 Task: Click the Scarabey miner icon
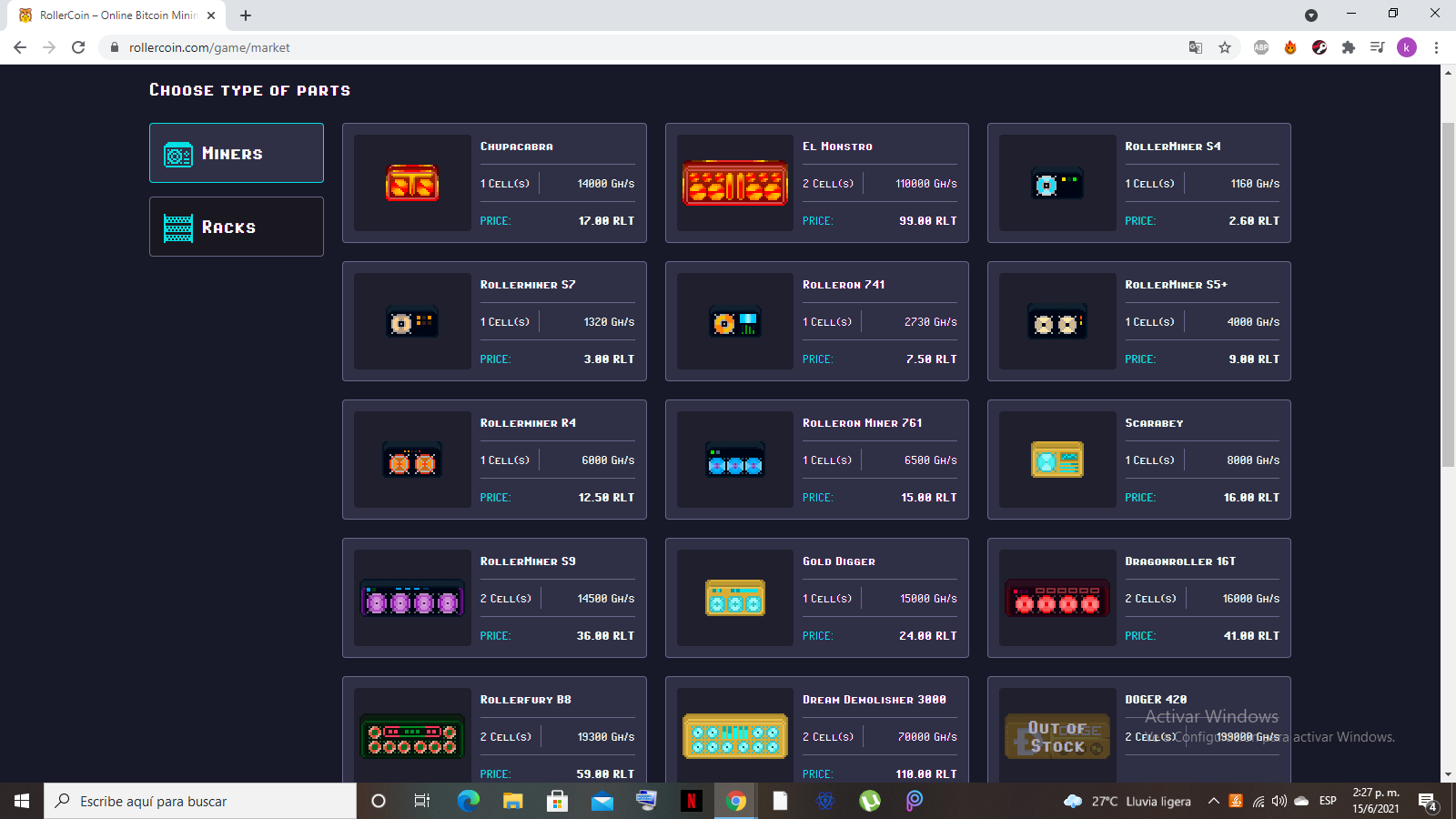[x=1057, y=460]
